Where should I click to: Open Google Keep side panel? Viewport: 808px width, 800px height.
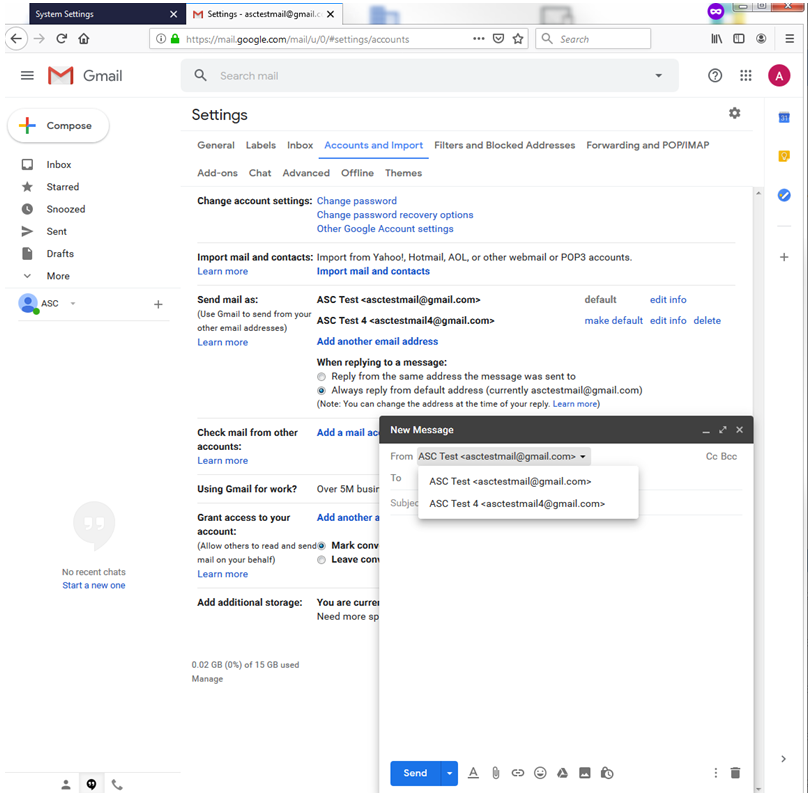(x=784, y=156)
